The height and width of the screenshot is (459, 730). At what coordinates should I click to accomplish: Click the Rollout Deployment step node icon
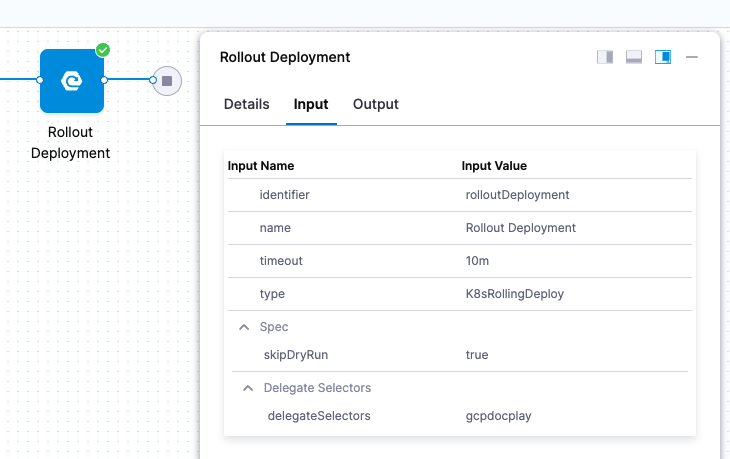(72, 80)
